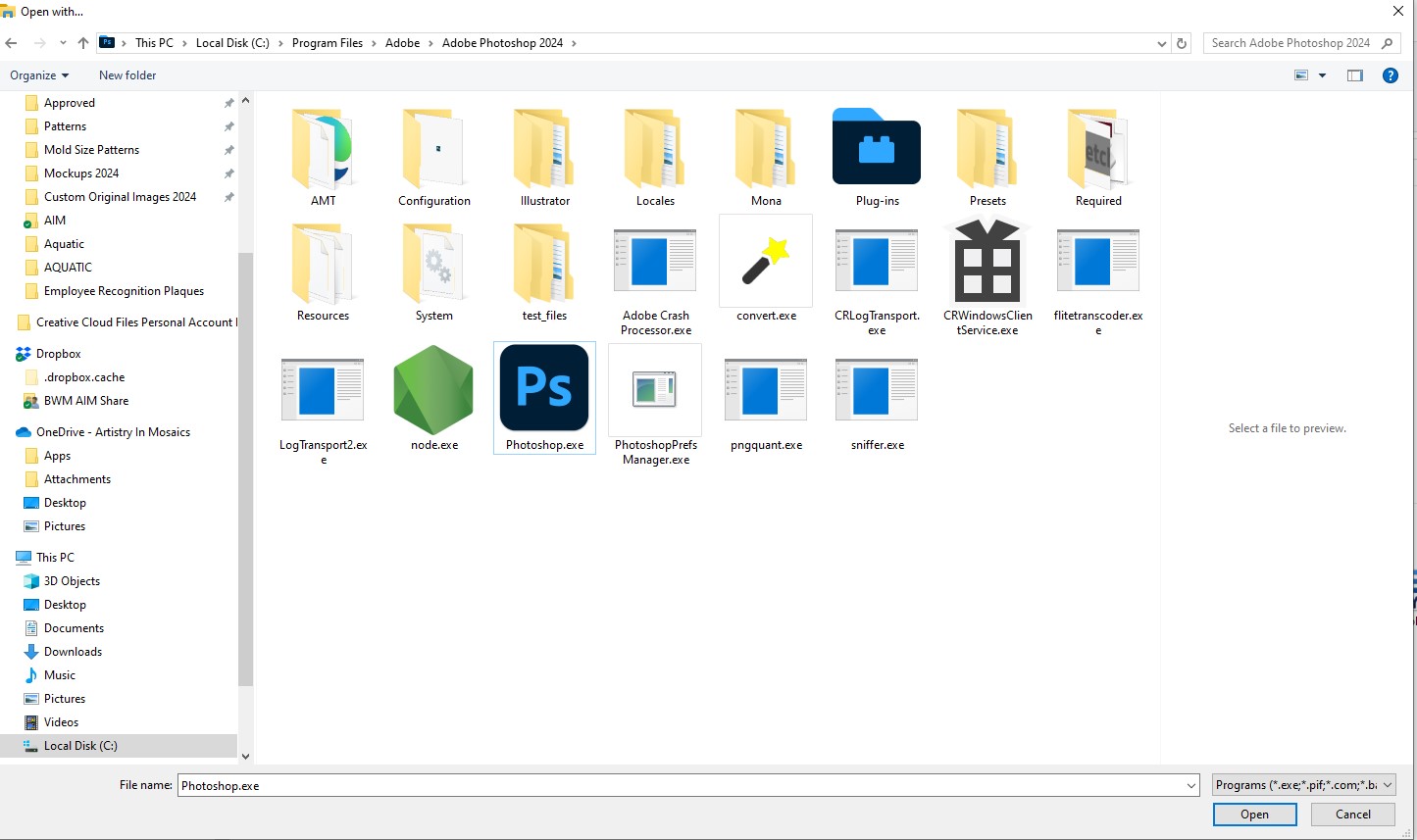This screenshot has width=1417, height=840.
Task: Unpin Approved from Quick access
Action: pyautogui.click(x=228, y=102)
